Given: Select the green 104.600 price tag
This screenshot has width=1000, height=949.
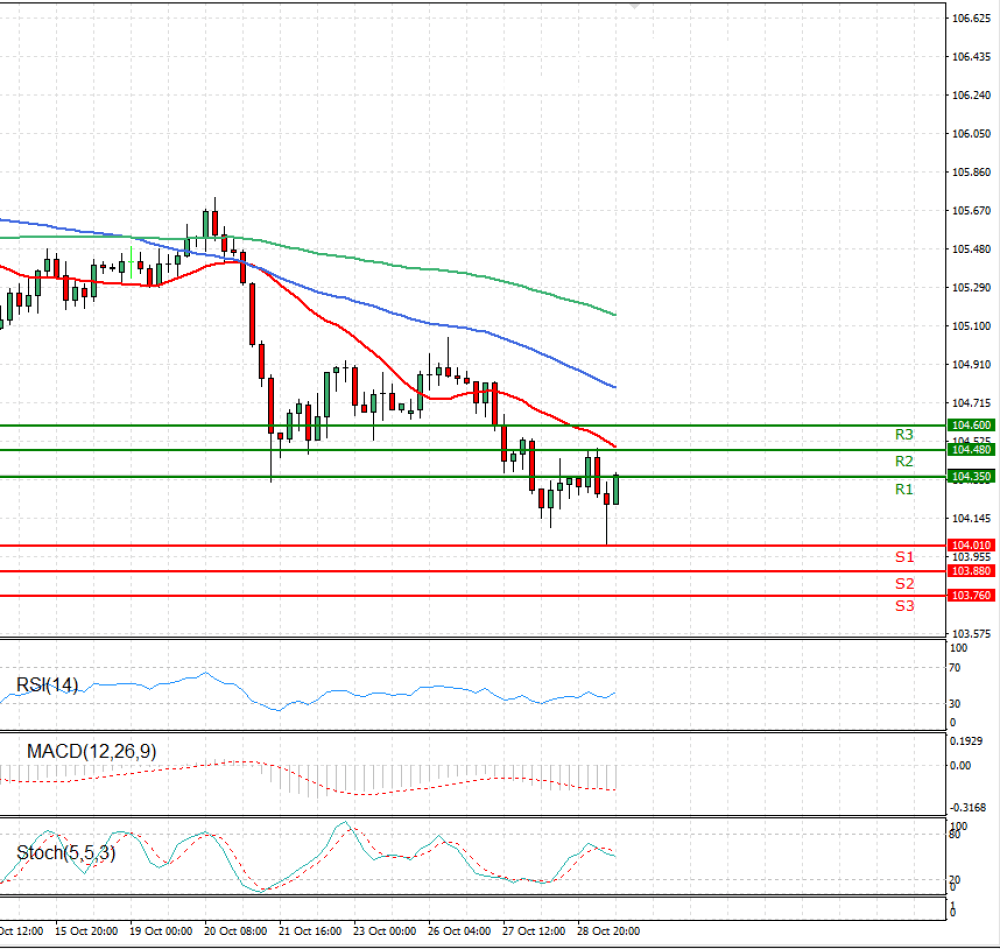Looking at the screenshot, I should pyautogui.click(x=971, y=425).
